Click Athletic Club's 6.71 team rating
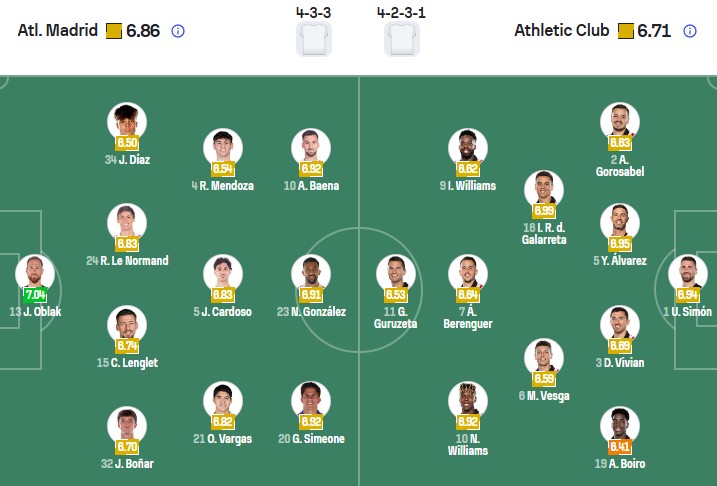The image size is (717, 486). (654, 31)
